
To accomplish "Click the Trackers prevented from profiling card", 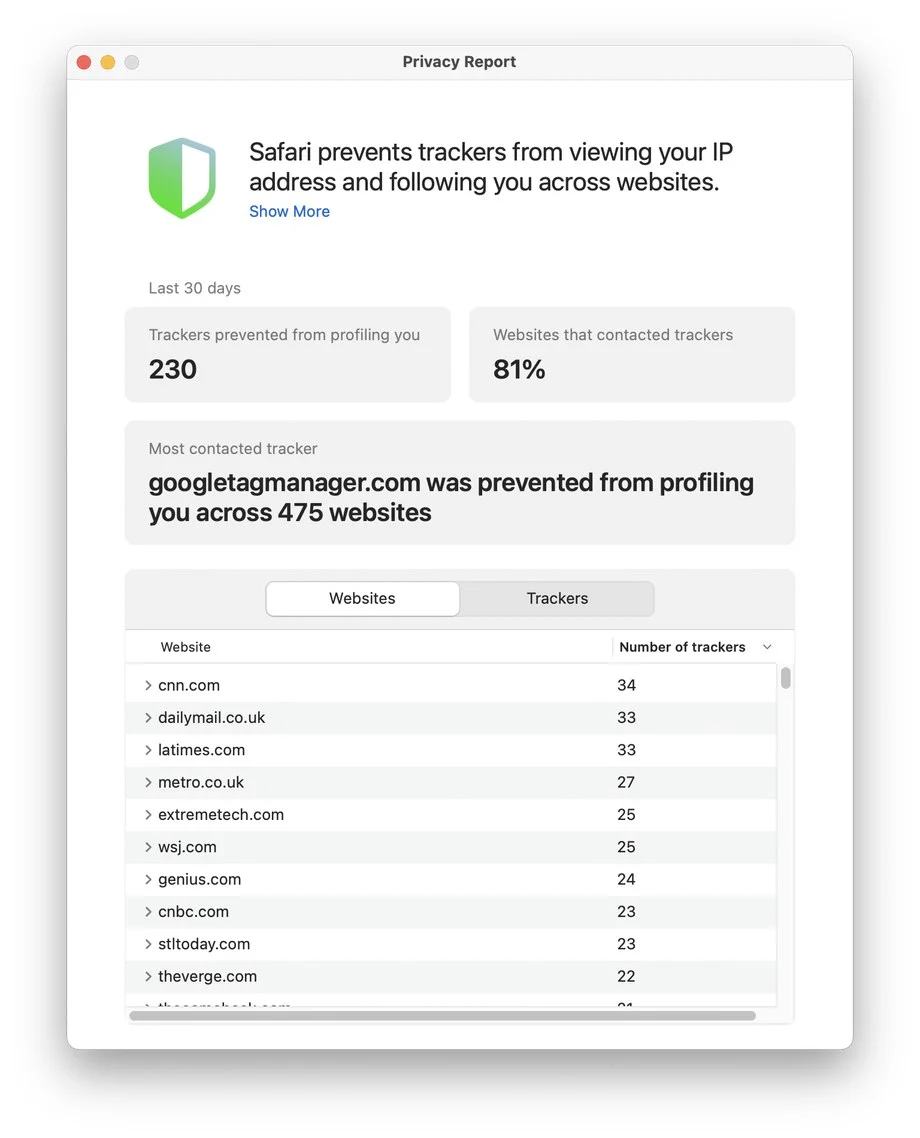I will (287, 354).
